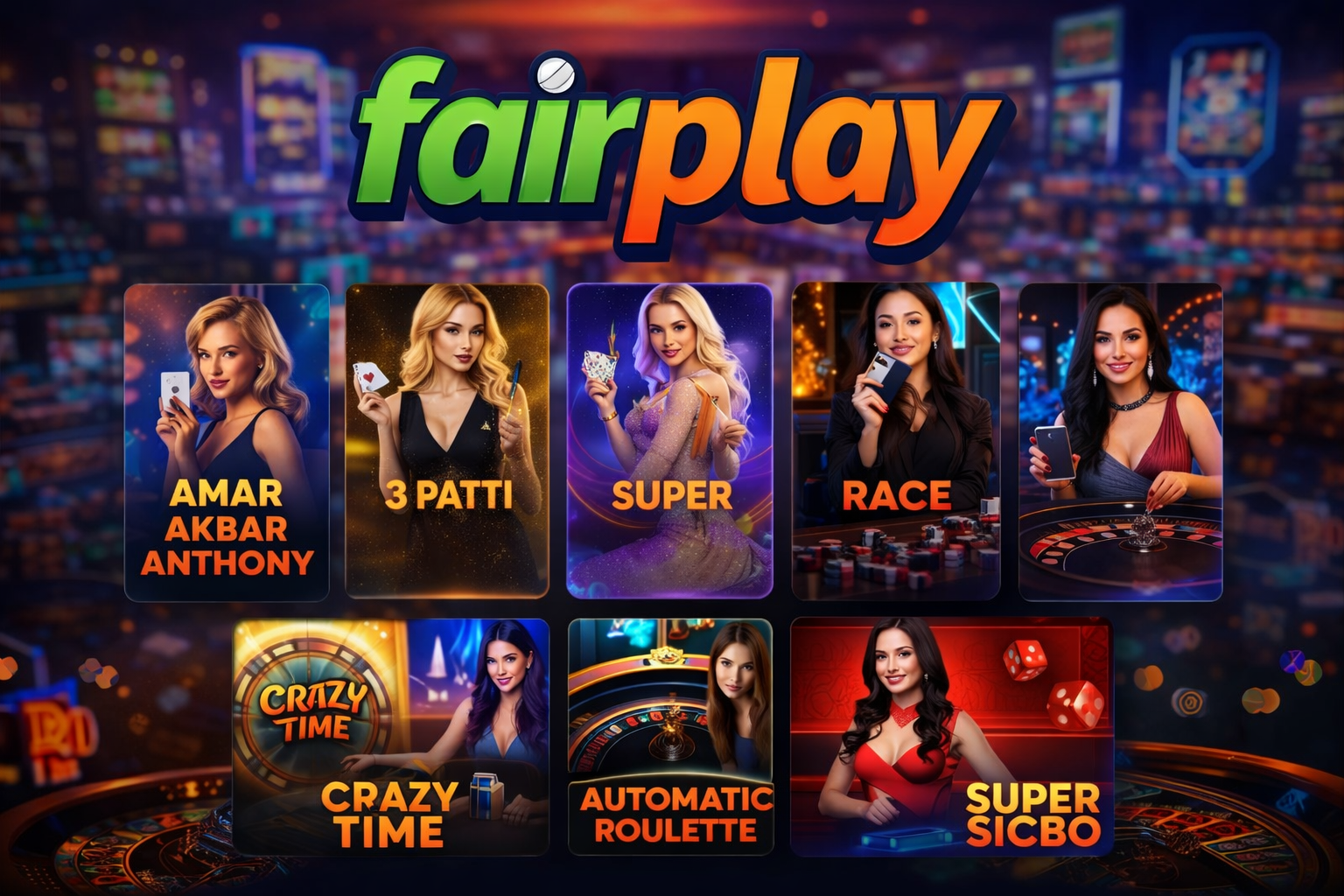
Task: Open the Amar Akbar Anthony game card
Action: 227,442
